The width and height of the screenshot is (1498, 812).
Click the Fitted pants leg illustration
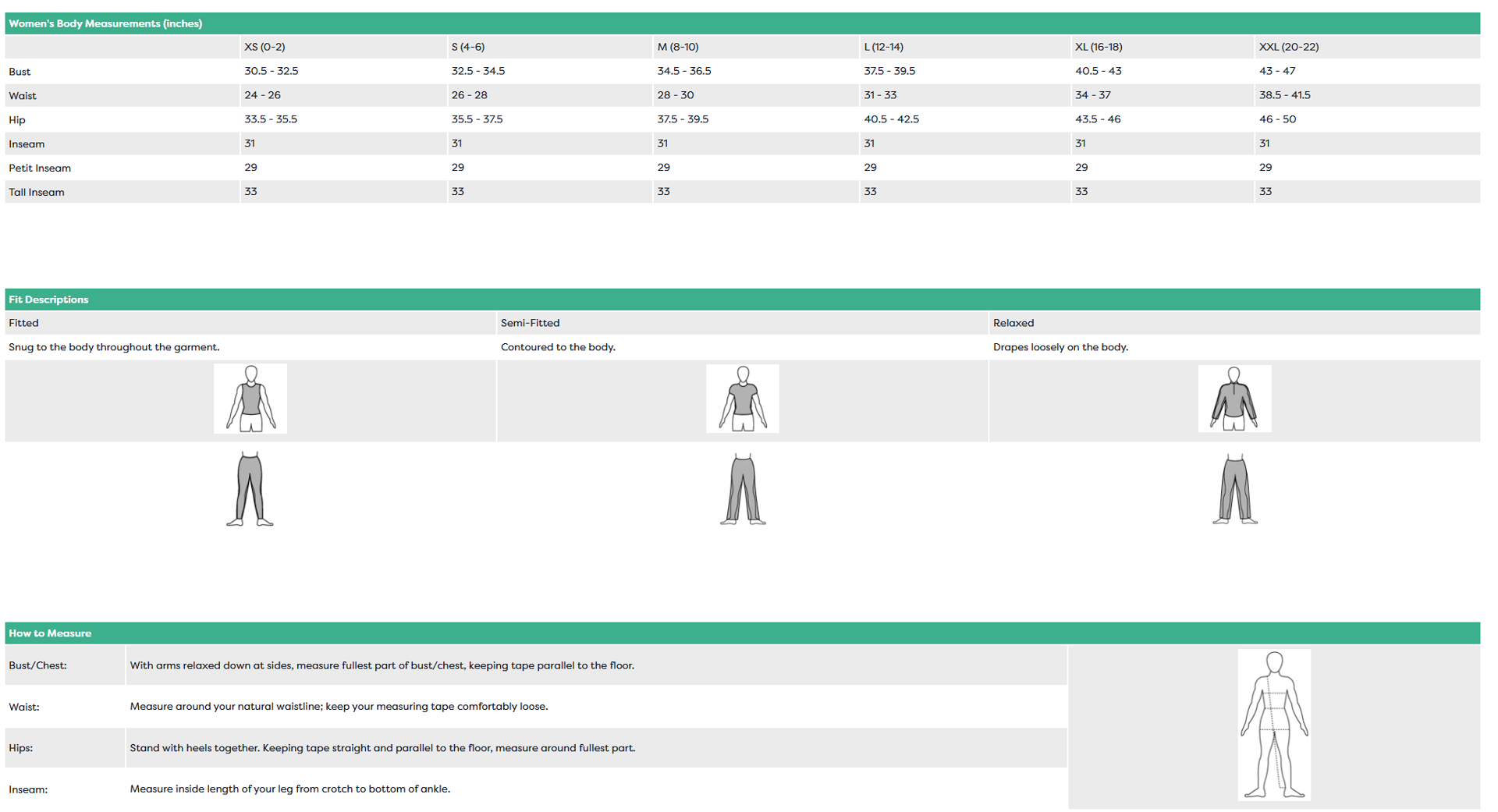pyautogui.click(x=250, y=489)
